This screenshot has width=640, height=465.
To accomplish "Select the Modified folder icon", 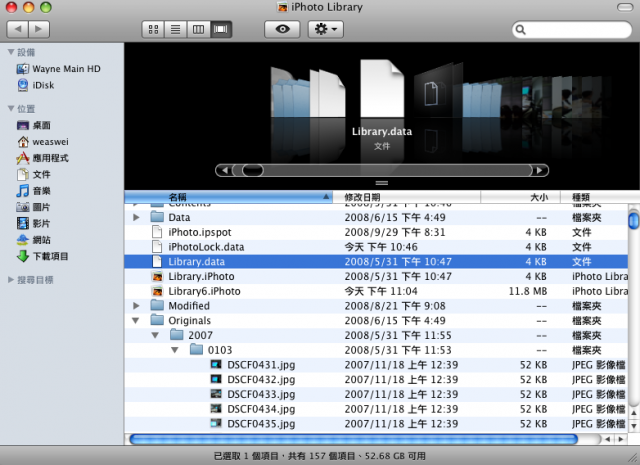I will click(x=157, y=305).
